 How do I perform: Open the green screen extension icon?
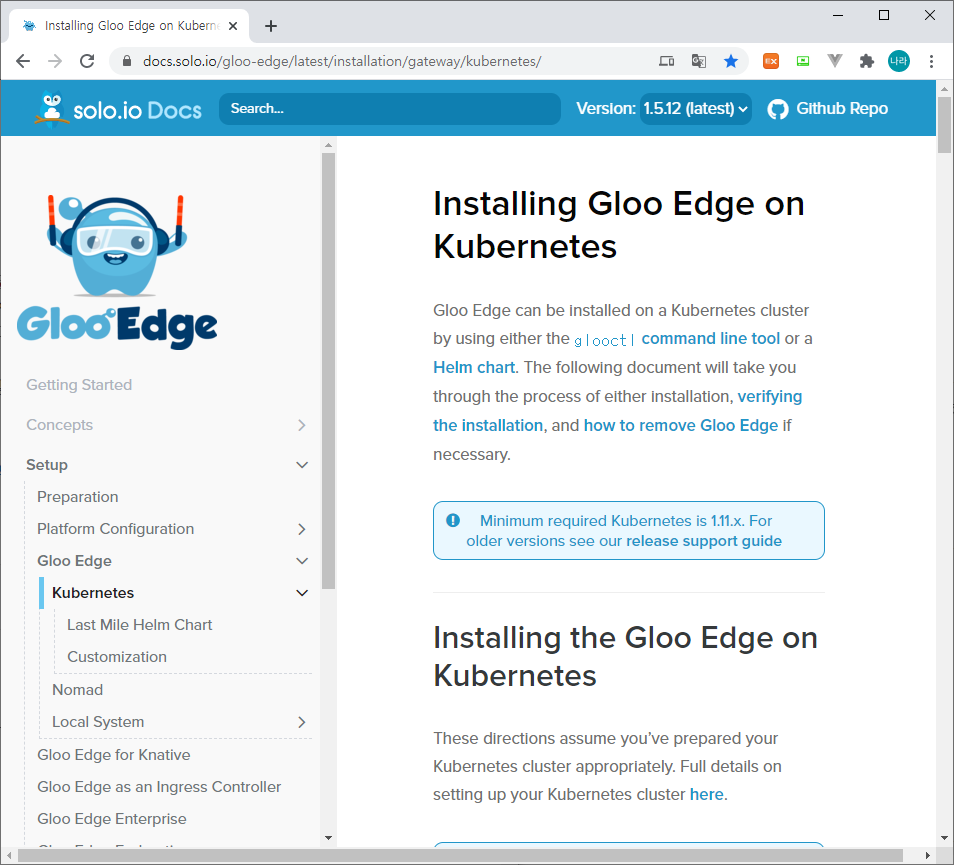[803, 61]
